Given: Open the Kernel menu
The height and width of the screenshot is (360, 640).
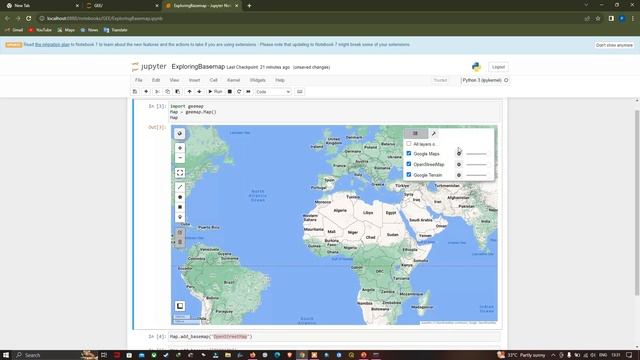Looking at the screenshot, I should 233,80.
